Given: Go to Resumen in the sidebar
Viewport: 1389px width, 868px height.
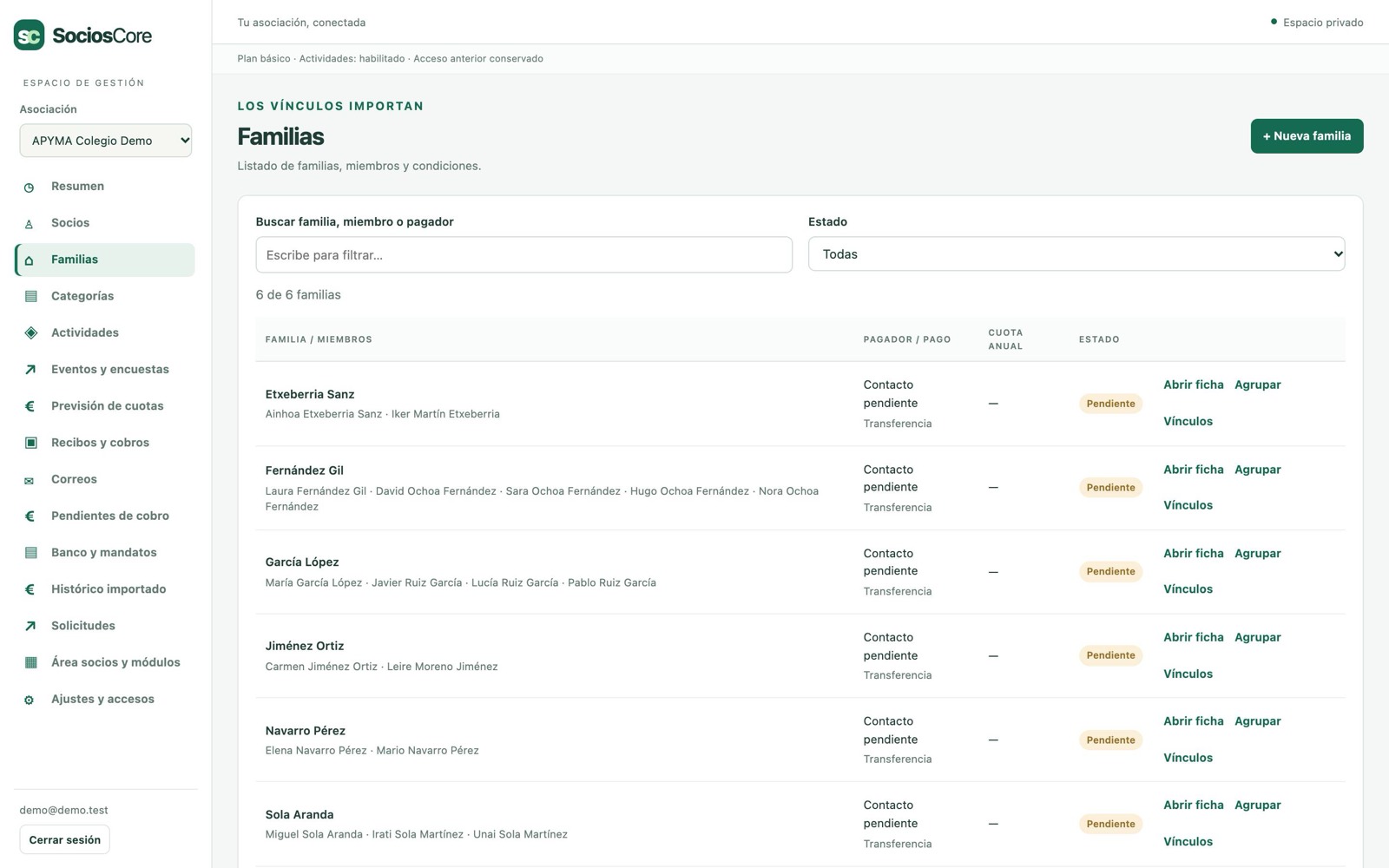Looking at the screenshot, I should tap(105, 187).
